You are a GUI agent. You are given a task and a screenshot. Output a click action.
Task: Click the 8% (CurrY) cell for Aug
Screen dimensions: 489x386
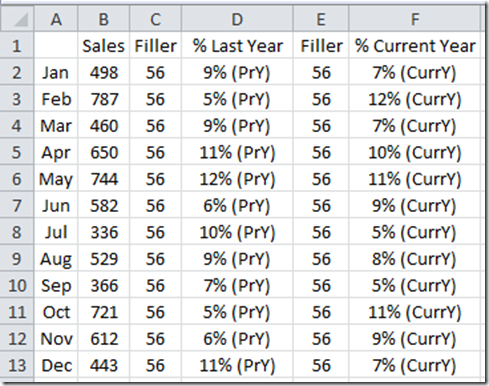(x=415, y=258)
